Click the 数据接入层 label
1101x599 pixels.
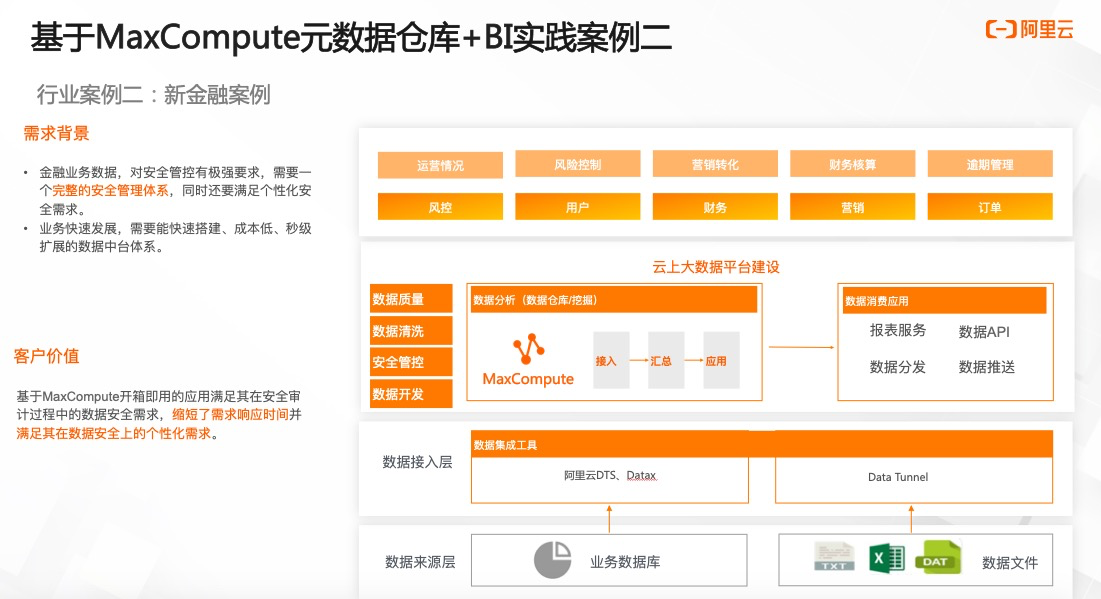point(417,461)
